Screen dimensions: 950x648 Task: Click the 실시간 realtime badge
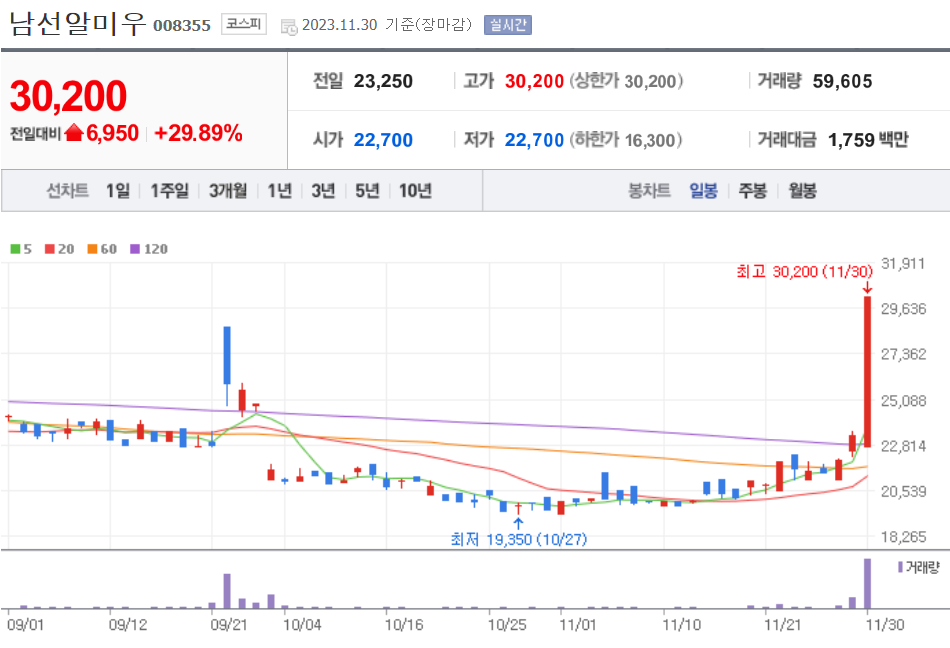pos(508,25)
